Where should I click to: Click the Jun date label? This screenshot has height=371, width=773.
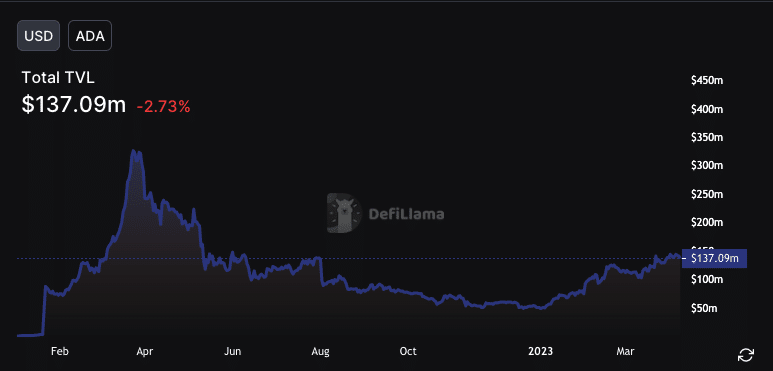click(232, 351)
